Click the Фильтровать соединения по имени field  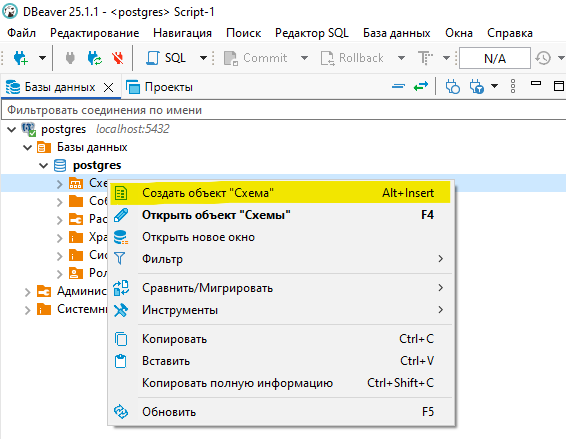[283, 110]
